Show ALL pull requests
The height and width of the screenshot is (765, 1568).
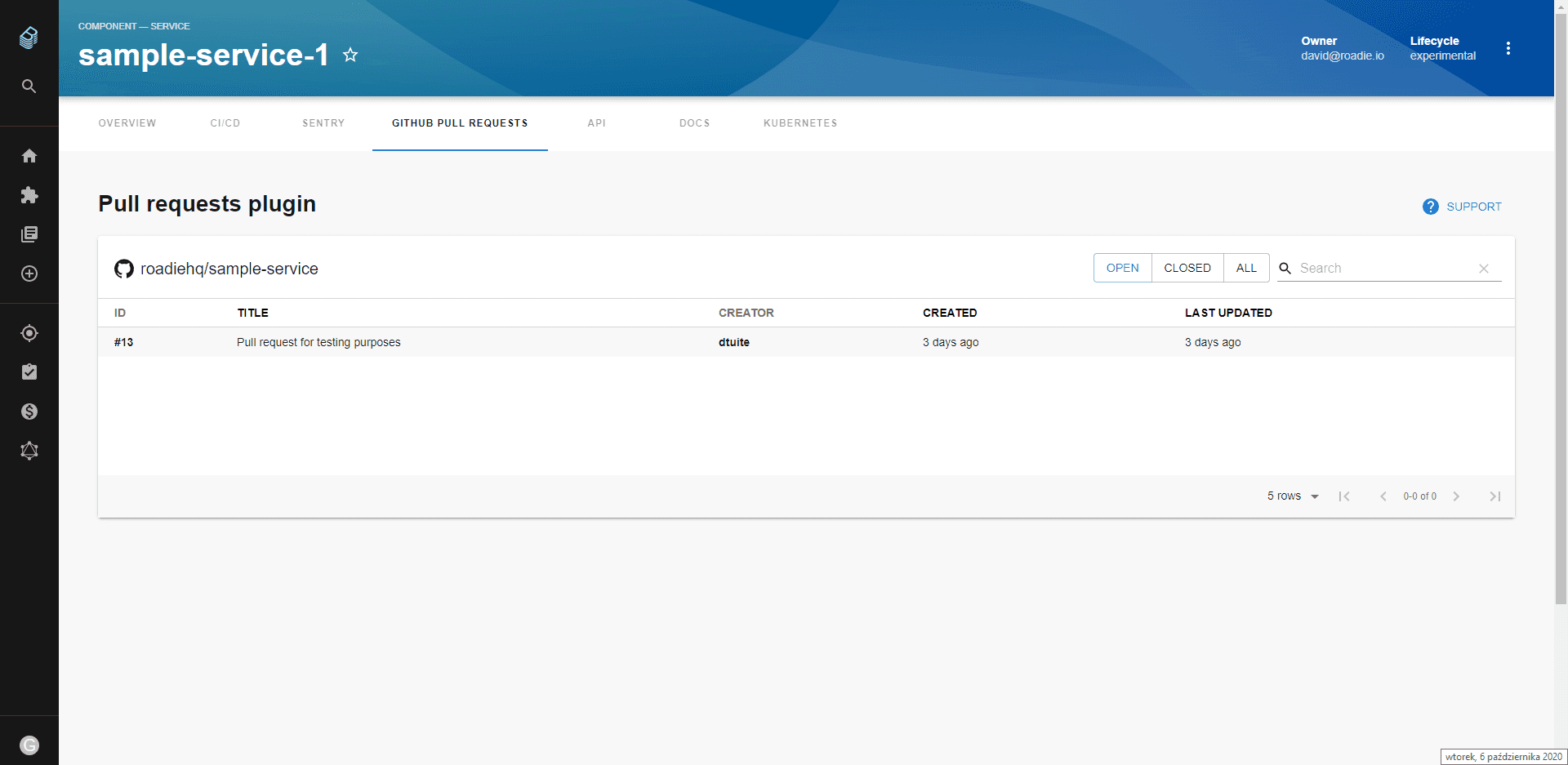[x=1246, y=268]
